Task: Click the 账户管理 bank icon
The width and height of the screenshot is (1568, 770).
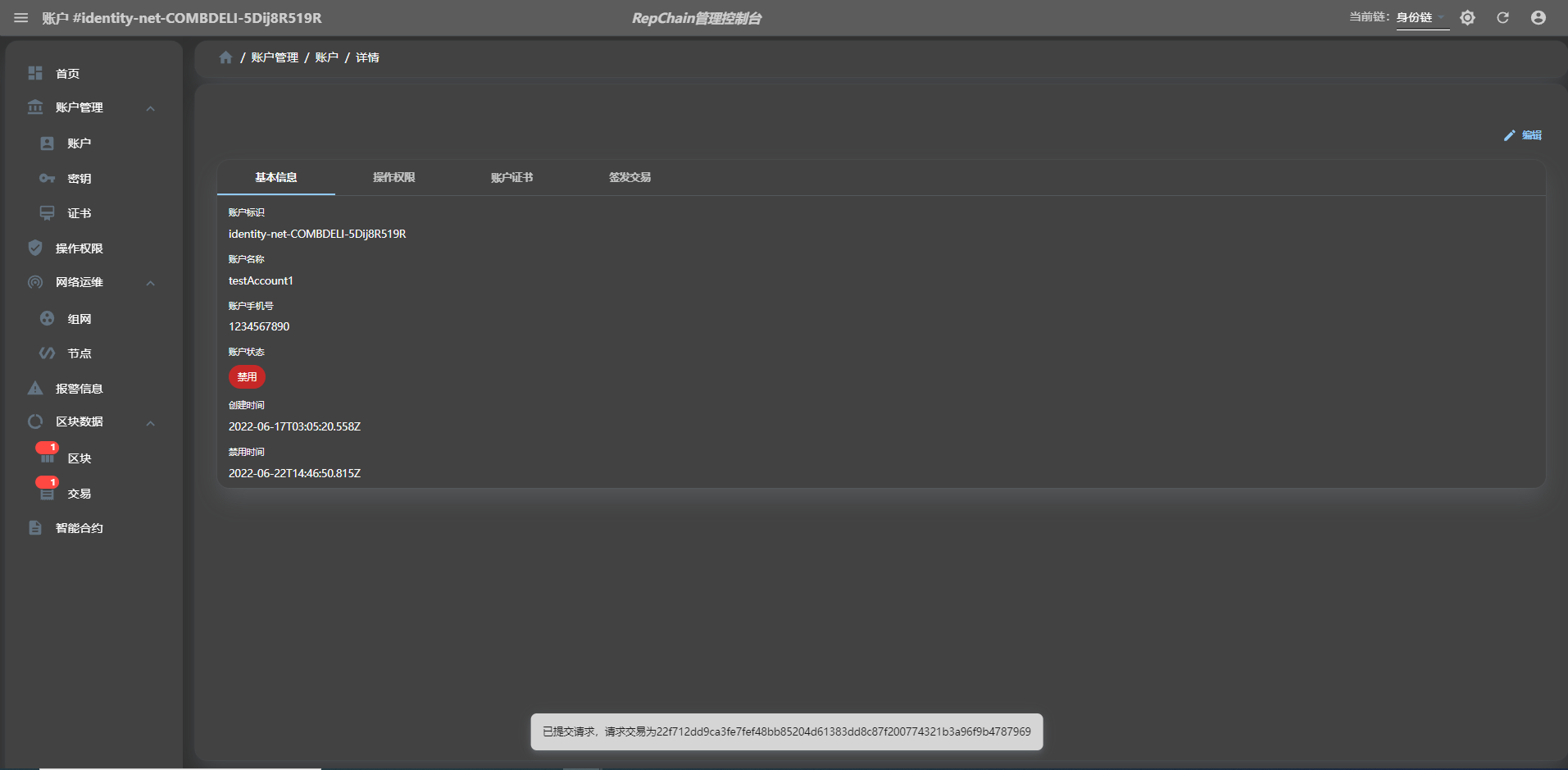Action: (35, 107)
